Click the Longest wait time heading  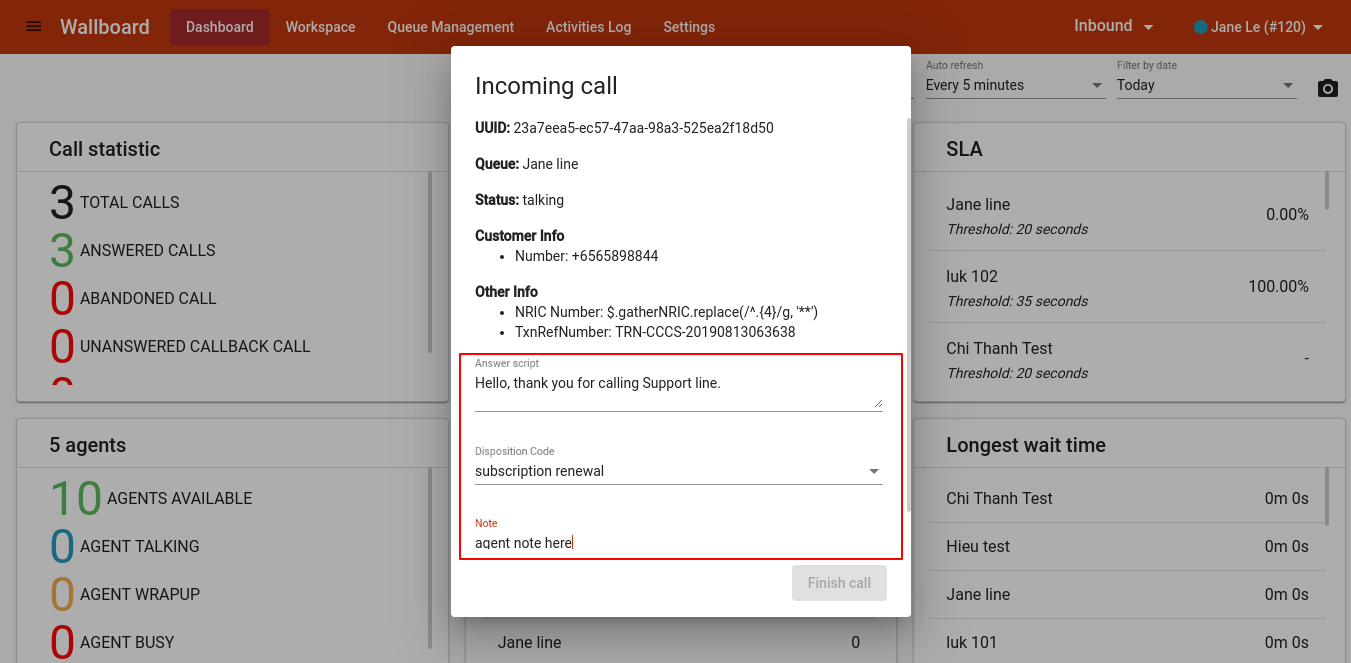1026,445
